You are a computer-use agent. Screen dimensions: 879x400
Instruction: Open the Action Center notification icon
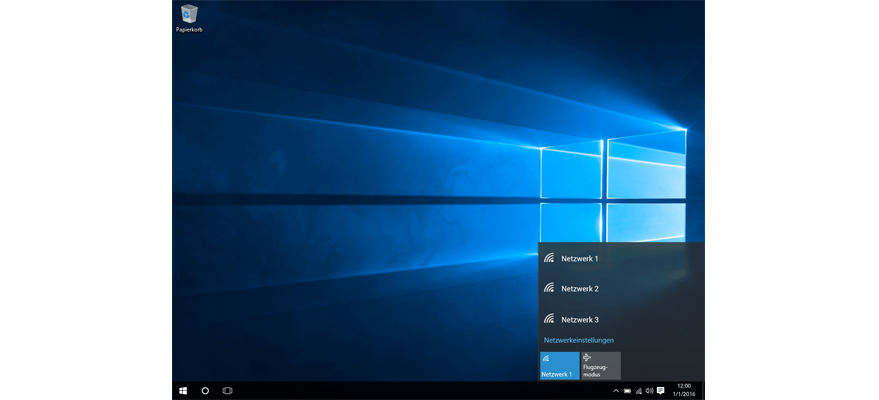pyautogui.click(x=661, y=390)
